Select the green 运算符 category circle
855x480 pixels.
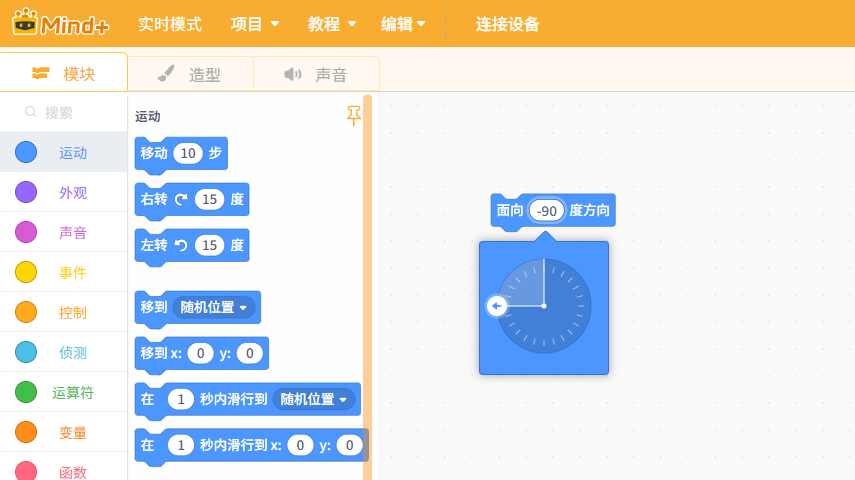click(26, 392)
